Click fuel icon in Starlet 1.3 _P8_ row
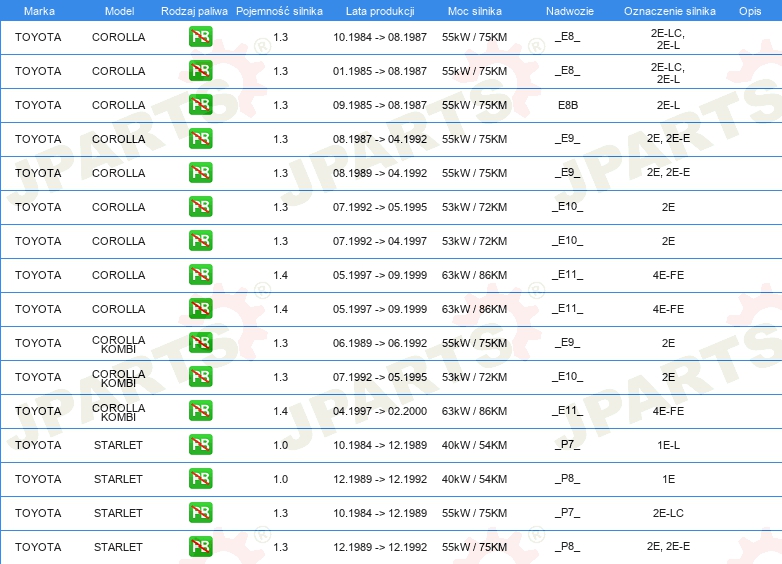The image size is (782, 564). click(x=200, y=547)
